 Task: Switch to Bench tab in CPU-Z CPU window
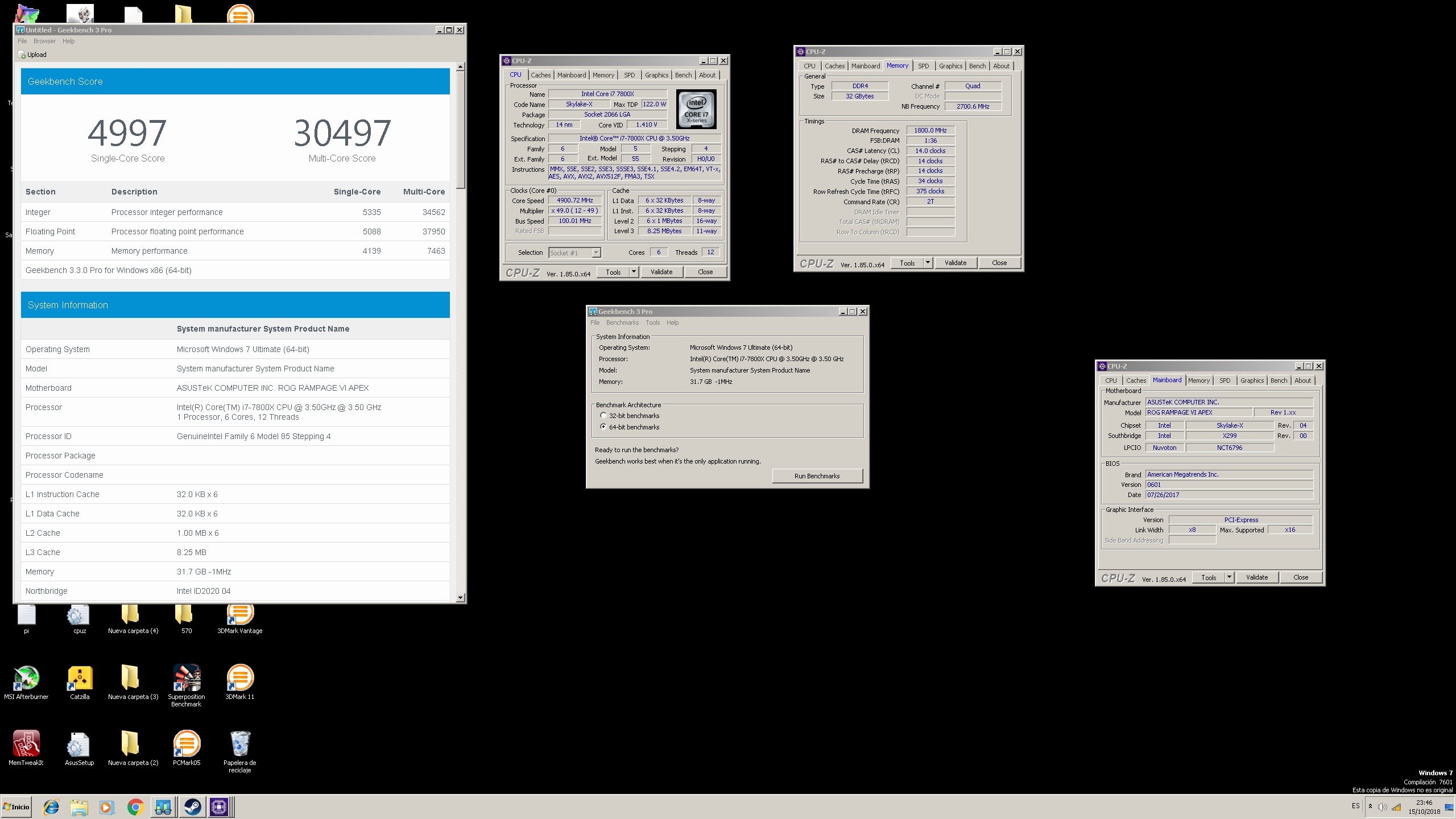(683, 75)
